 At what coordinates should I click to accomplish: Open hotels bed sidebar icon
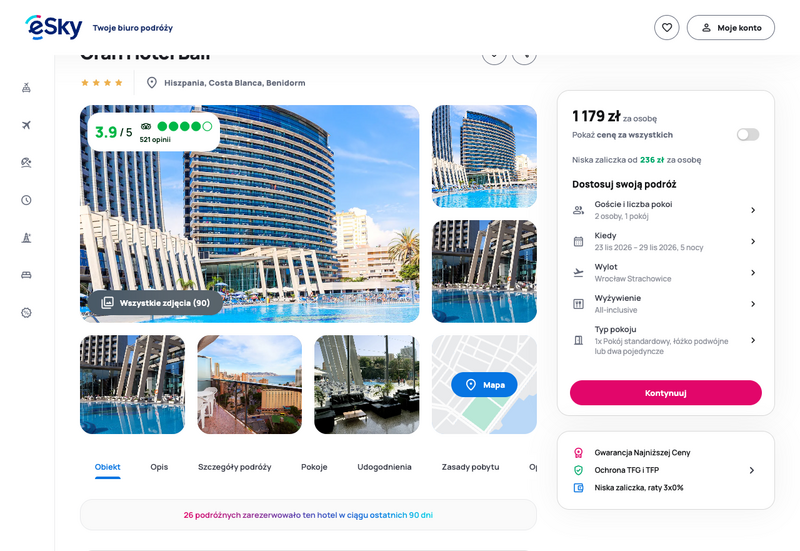pos(27,275)
